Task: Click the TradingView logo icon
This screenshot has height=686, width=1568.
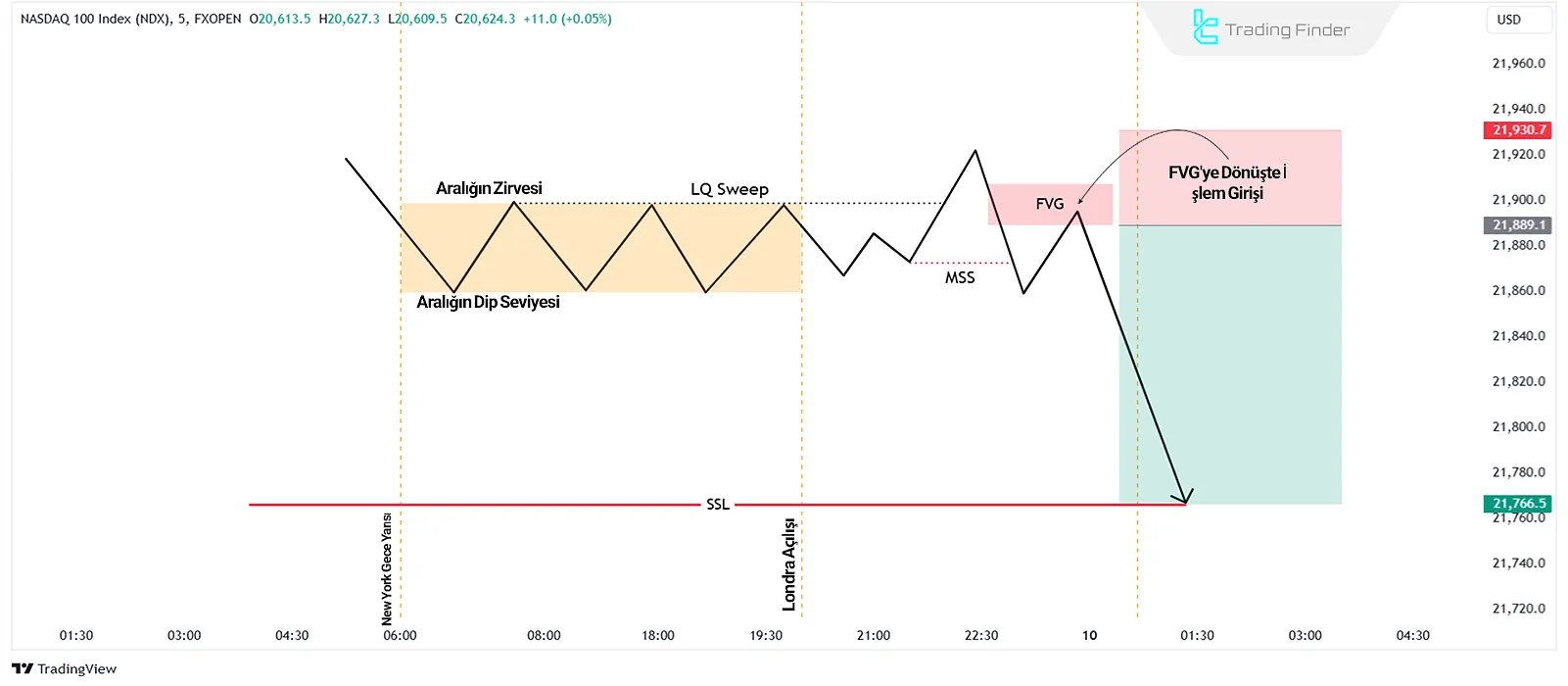Action: (23, 668)
